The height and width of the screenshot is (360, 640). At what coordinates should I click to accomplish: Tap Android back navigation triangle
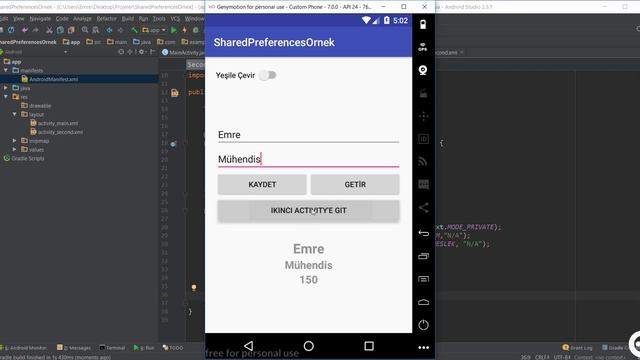(248, 346)
